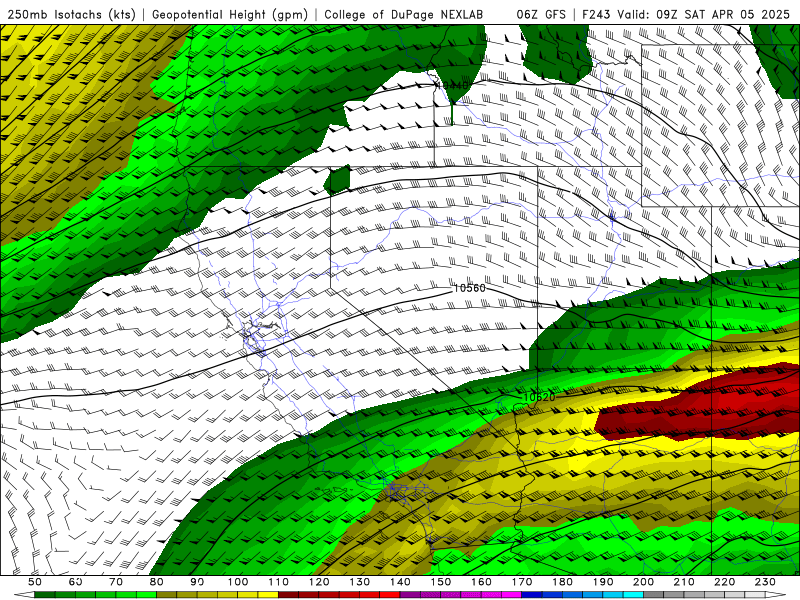
Task: Click the 10440 height contour label
Action: (453, 85)
